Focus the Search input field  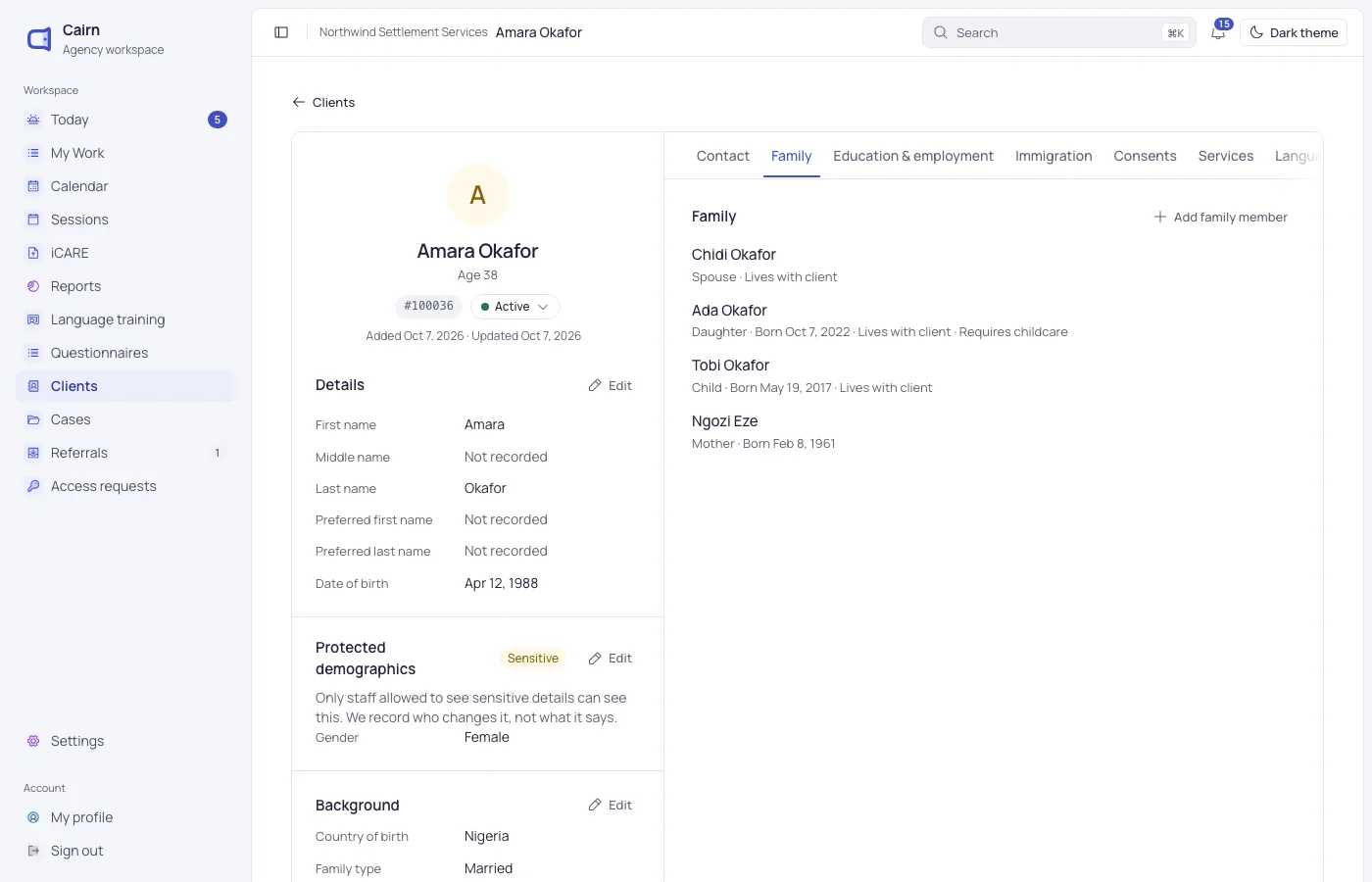pyautogui.click(x=1058, y=32)
